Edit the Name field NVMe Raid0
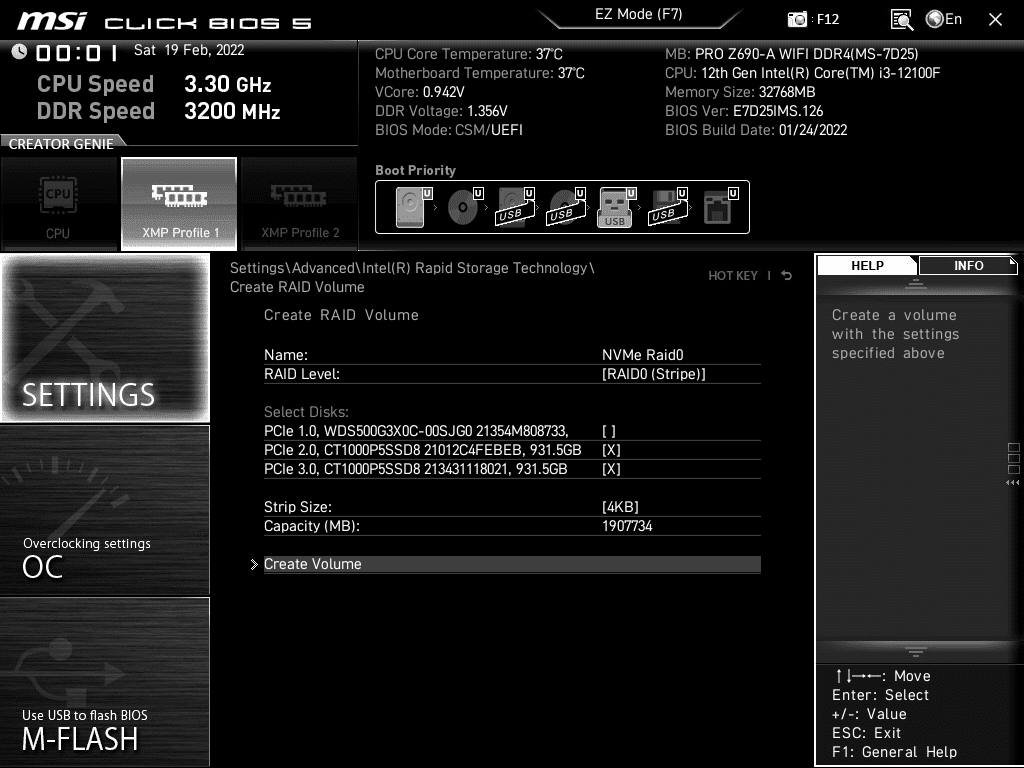 pyautogui.click(x=643, y=355)
